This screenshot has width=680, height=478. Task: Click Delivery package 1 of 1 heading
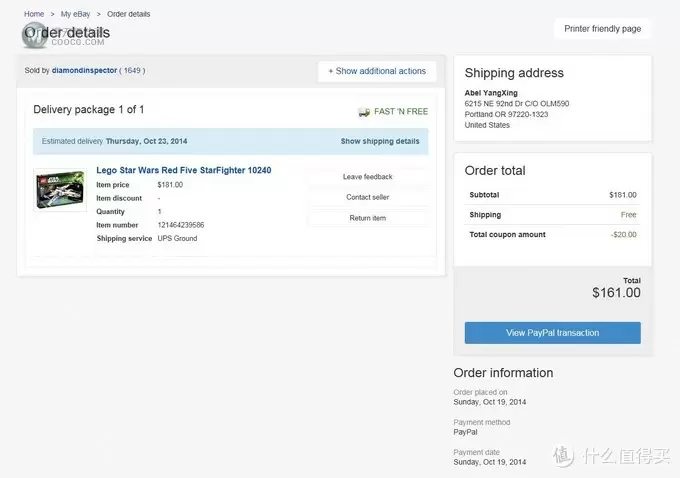tap(88, 109)
